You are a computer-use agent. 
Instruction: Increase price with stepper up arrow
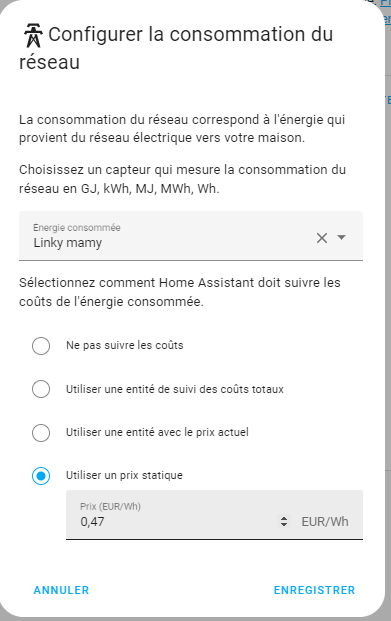tap(284, 518)
